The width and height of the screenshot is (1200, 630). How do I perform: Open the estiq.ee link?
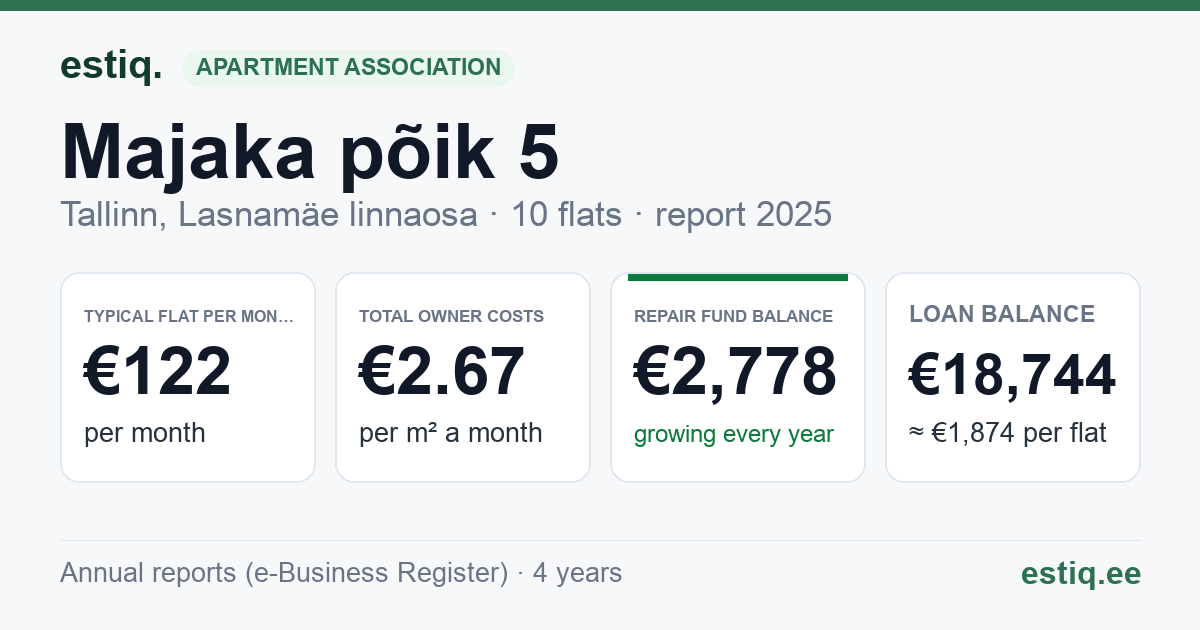click(x=1080, y=573)
